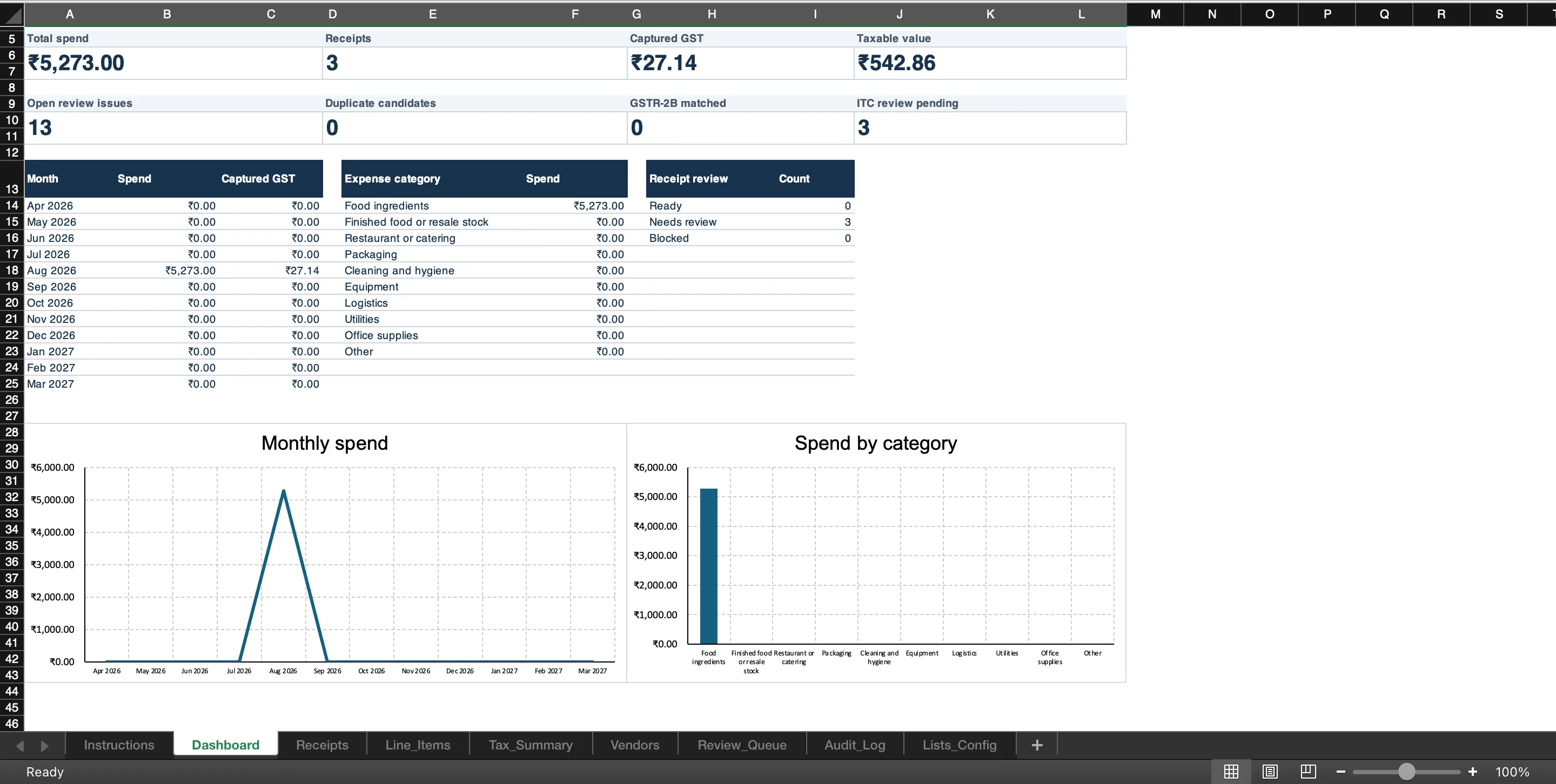Select the Spend by category chart title
This screenshot has height=784, width=1556.
point(875,443)
